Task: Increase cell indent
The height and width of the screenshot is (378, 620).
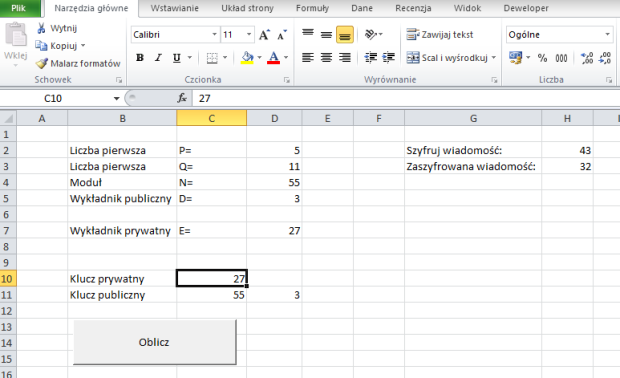Action: [388, 58]
